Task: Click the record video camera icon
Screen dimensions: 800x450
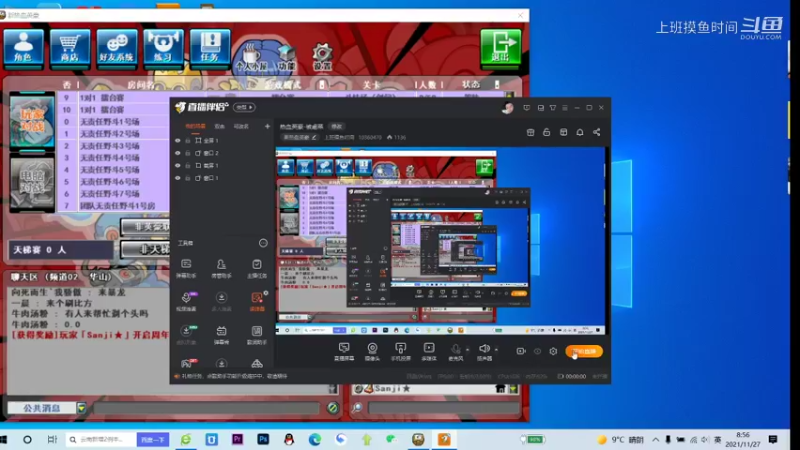Action: (x=521, y=351)
